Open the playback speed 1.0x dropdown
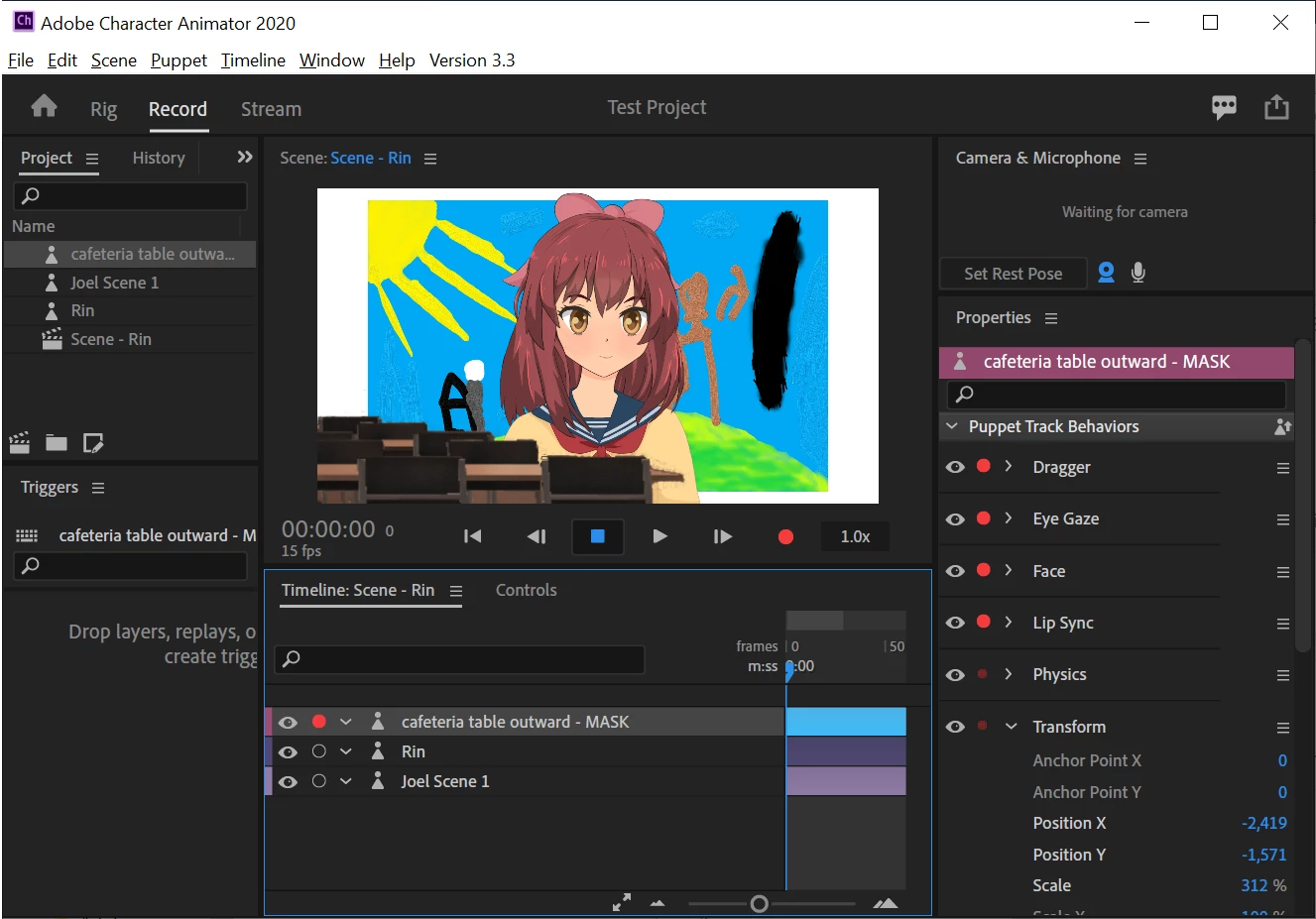The width and height of the screenshot is (1316, 919). [855, 536]
